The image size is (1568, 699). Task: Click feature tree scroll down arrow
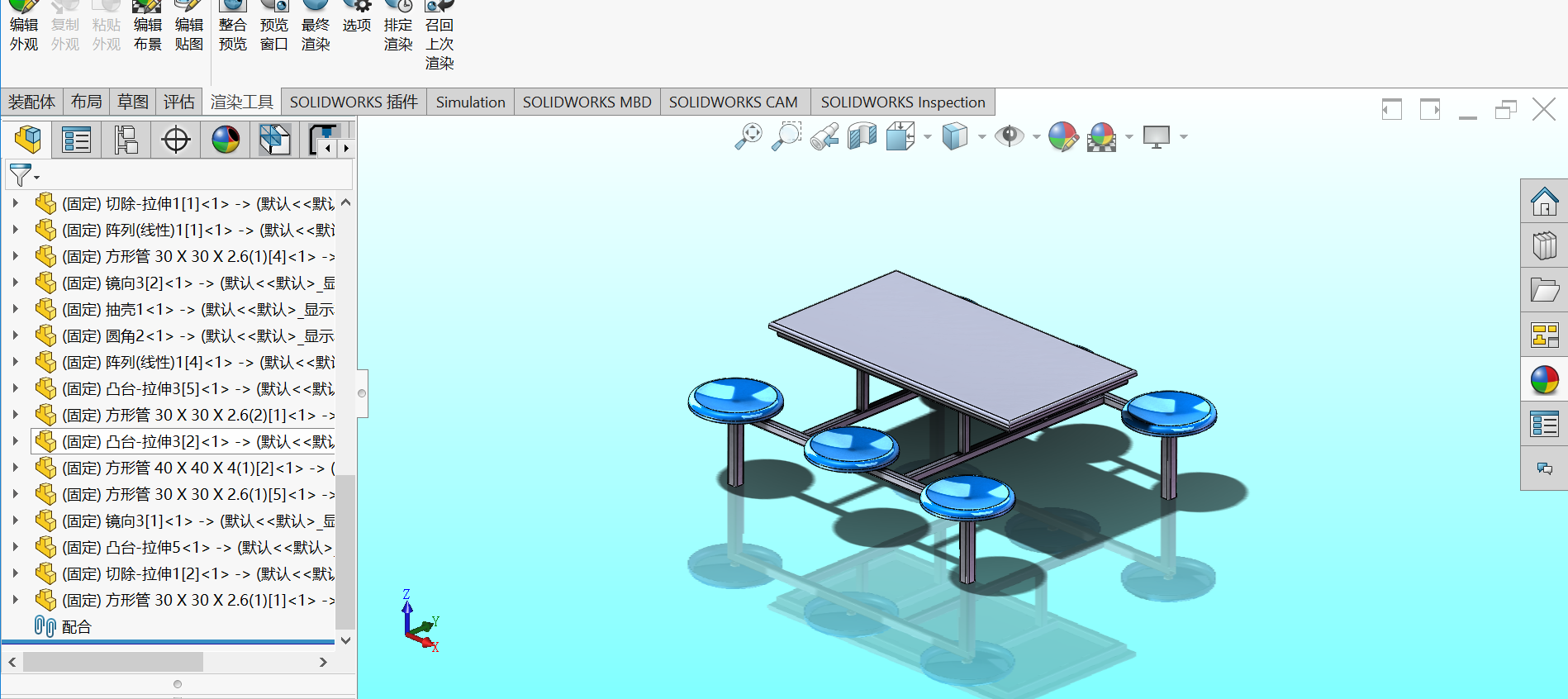tap(345, 640)
